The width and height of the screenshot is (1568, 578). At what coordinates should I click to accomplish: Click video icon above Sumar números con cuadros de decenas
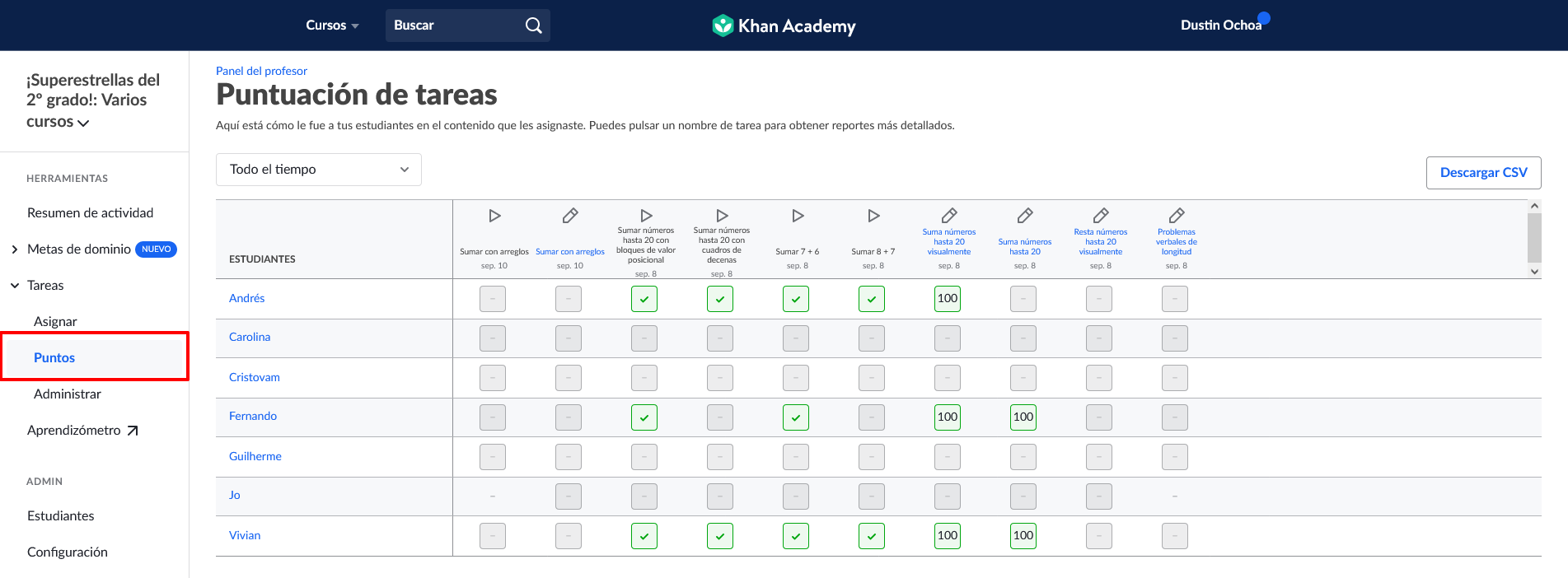coord(722,216)
